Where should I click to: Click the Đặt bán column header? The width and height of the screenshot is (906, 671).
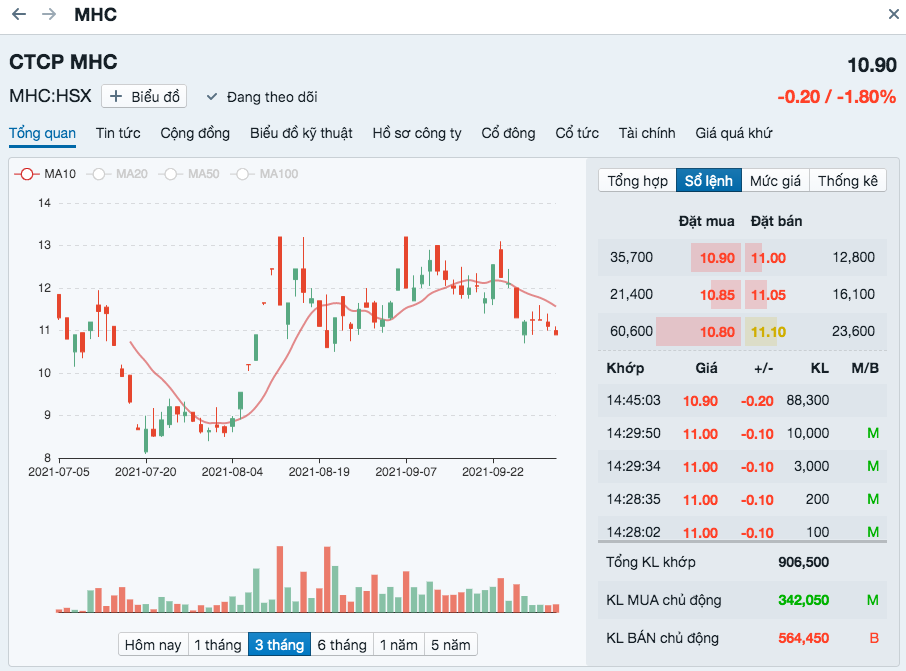pyautogui.click(x=776, y=221)
